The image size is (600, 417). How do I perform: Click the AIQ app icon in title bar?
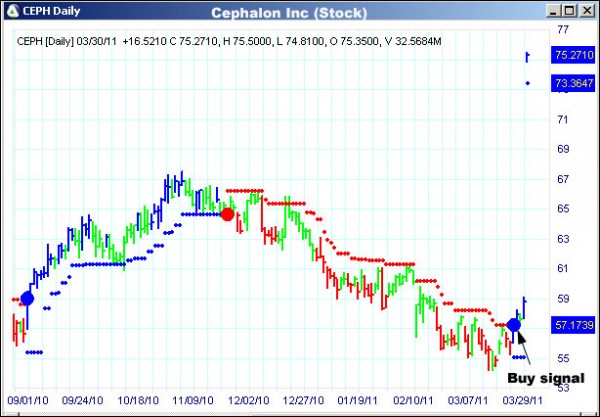point(13,11)
